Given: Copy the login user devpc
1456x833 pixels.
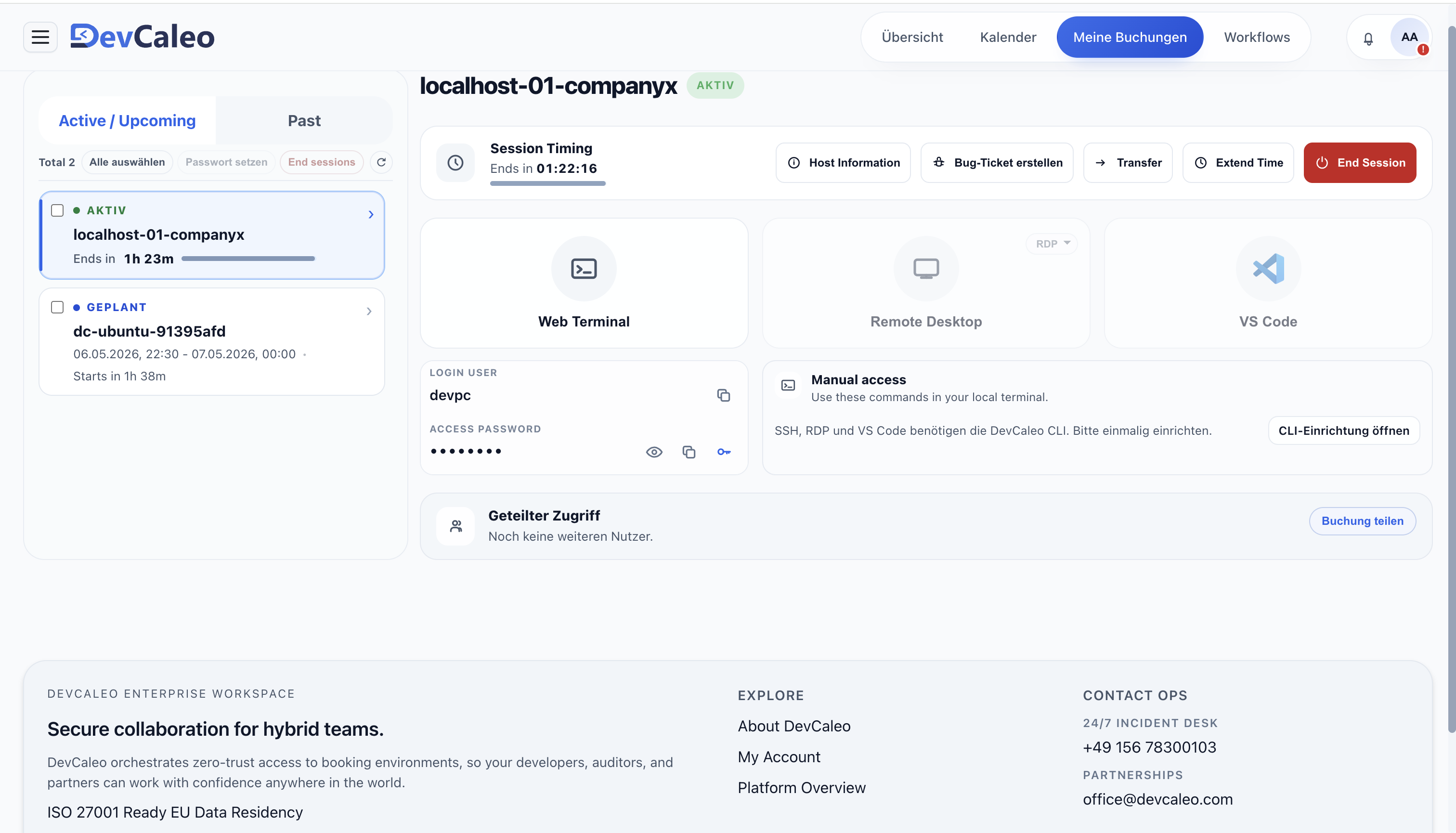Looking at the screenshot, I should (724, 395).
